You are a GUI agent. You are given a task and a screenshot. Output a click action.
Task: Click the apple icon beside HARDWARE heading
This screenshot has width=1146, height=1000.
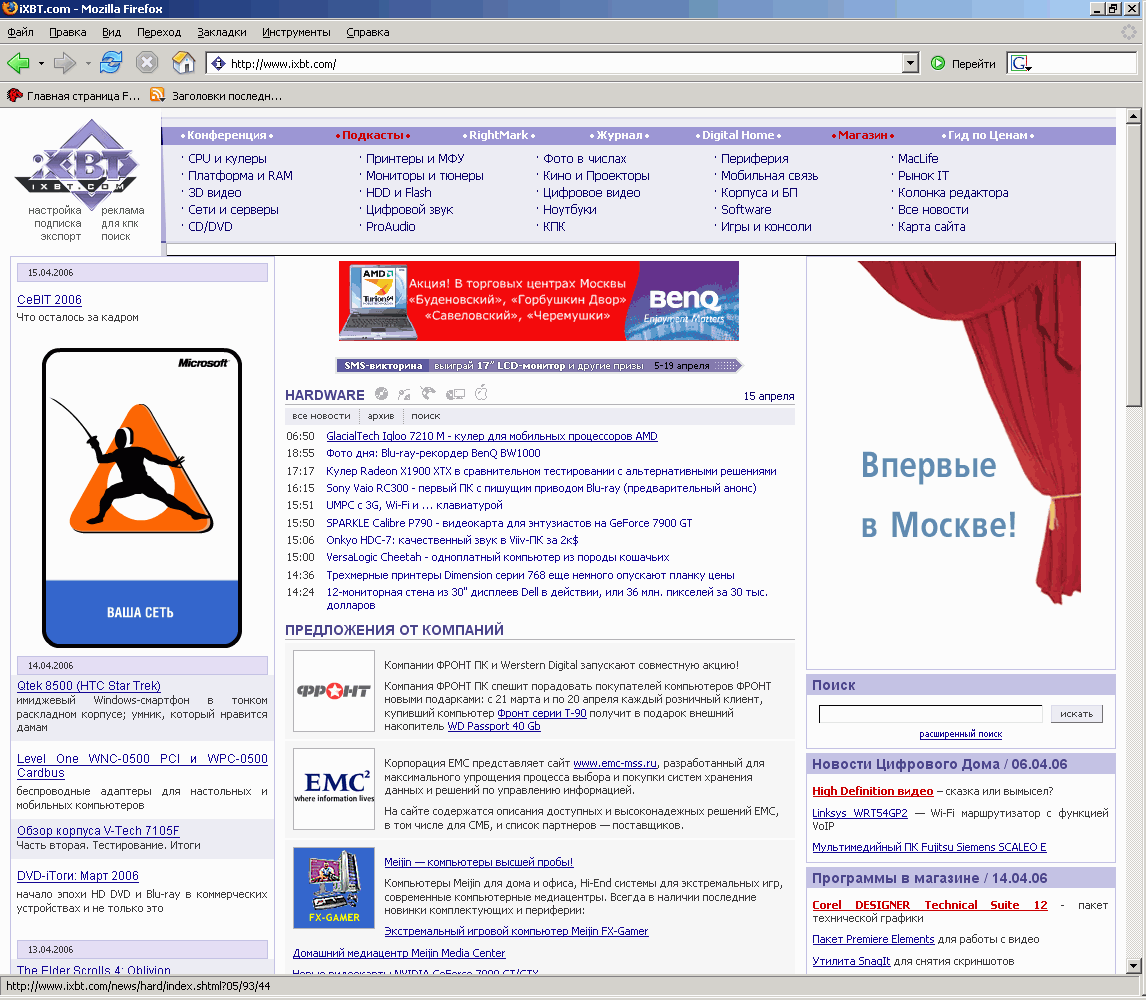(x=481, y=393)
